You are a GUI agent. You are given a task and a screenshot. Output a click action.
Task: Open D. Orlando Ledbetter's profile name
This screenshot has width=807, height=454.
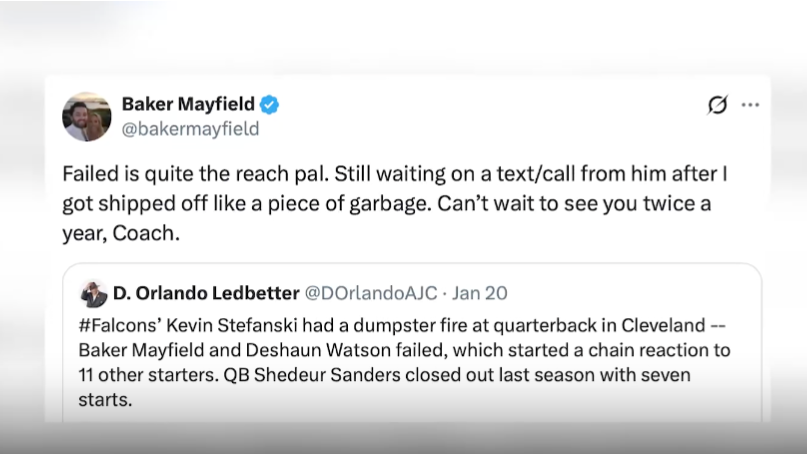pyautogui.click(x=205, y=293)
